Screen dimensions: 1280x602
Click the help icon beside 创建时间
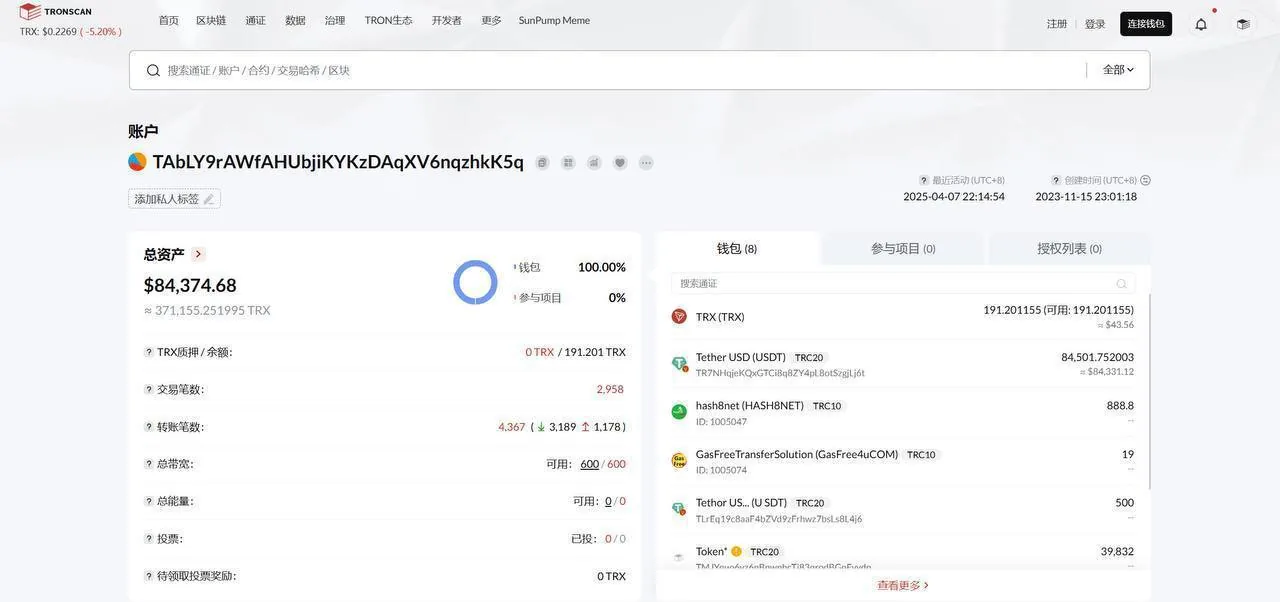click(x=1056, y=180)
